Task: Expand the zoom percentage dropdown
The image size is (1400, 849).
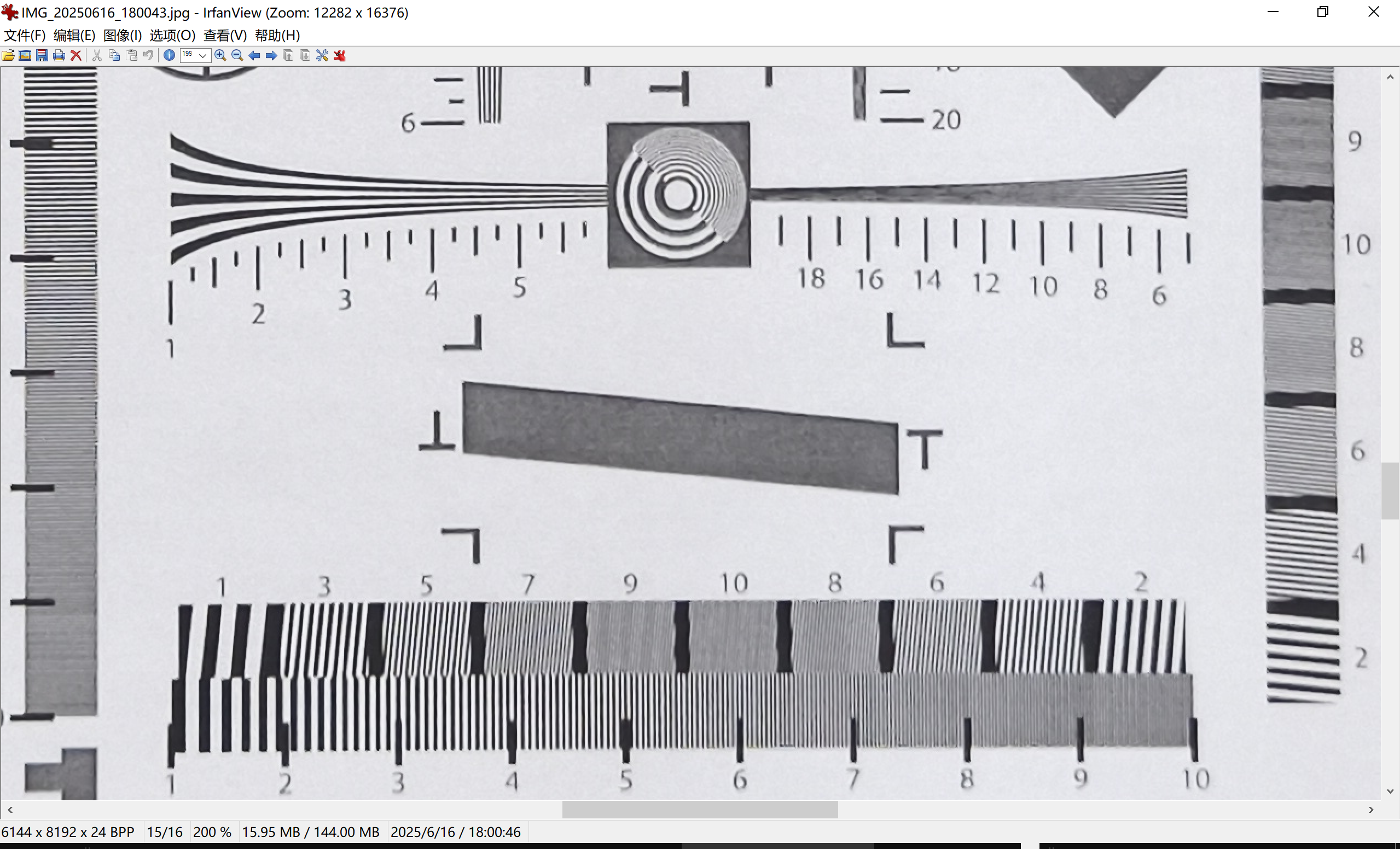Action: coord(203,55)
